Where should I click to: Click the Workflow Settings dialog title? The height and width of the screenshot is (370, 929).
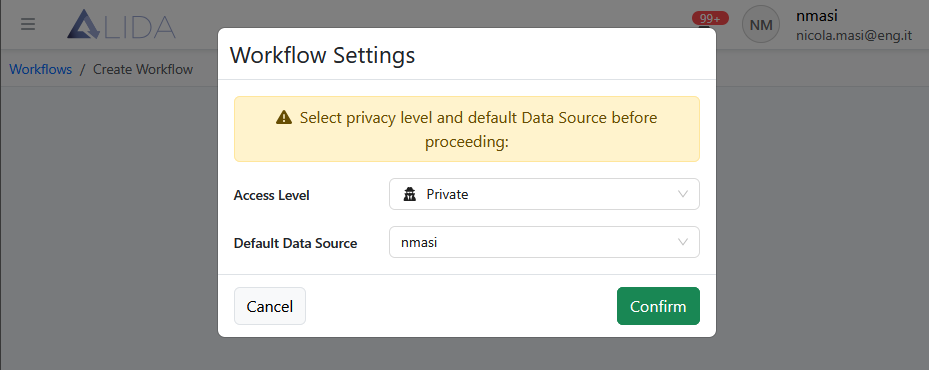pos(322,55)
